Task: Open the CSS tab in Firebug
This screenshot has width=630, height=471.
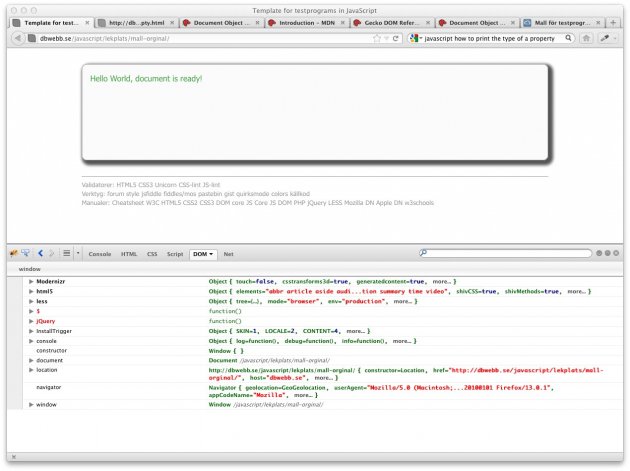Action: 152,254
